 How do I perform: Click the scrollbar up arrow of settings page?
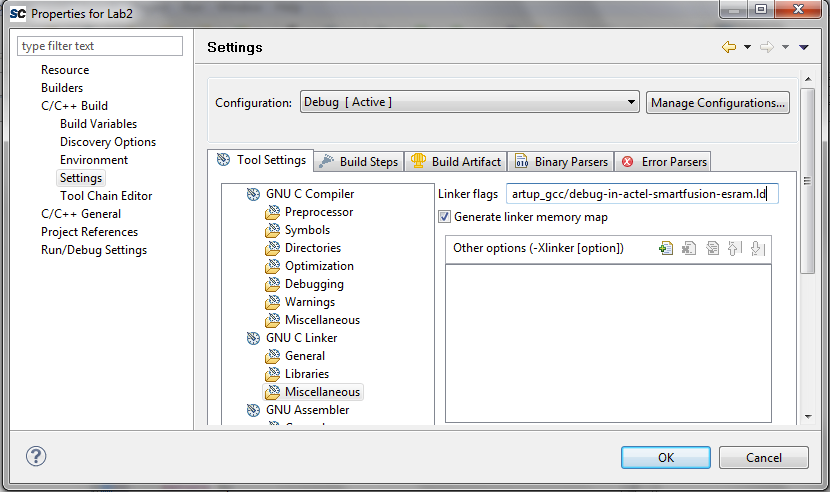(808, 79)
